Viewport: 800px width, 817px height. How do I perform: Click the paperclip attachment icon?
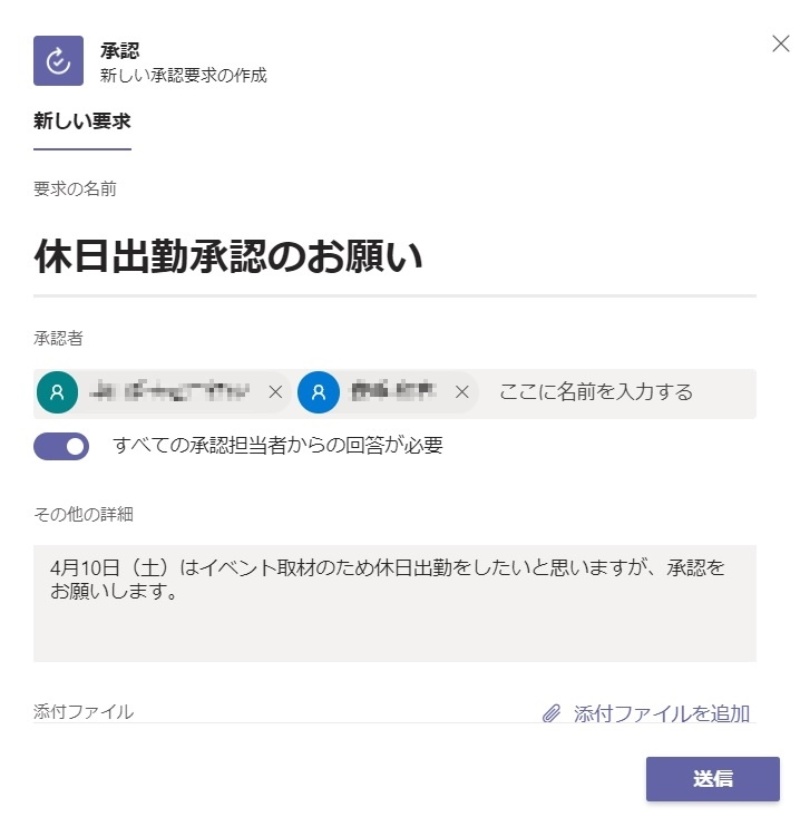pyautogui.click(x=551, y=714)
